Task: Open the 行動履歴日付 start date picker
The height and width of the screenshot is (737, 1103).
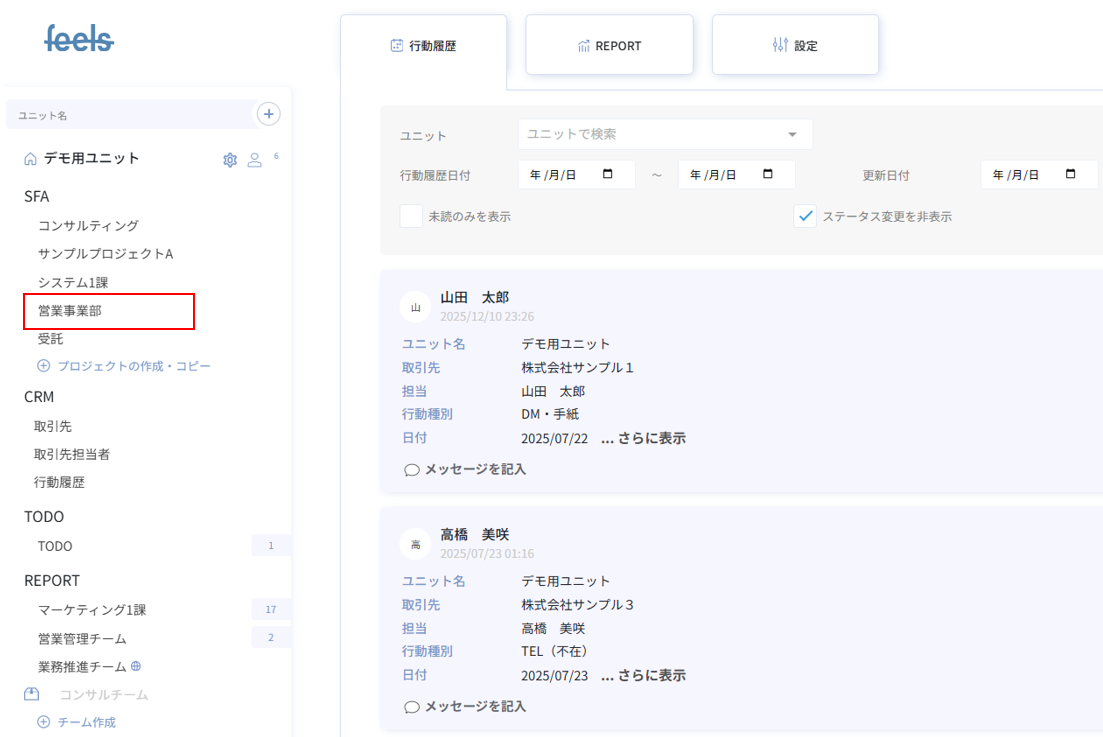Action: pos(608,175)
